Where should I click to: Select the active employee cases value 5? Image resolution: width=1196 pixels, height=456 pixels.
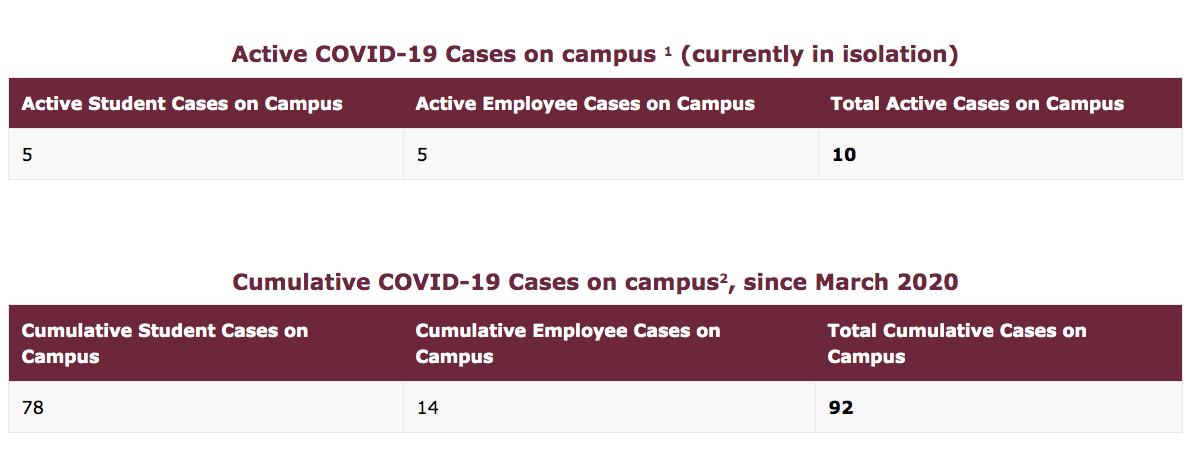(x=422, y=155)
